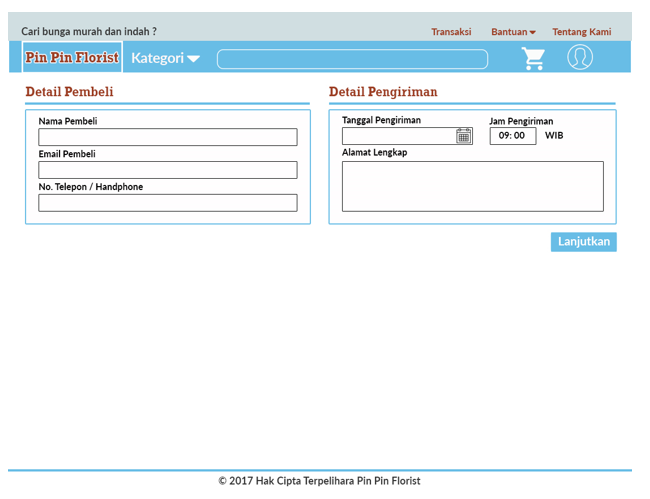Click the Nama Pembeli input field
Image resolution: width=650 pixels, height=499 pixels.
coord(167,137)
